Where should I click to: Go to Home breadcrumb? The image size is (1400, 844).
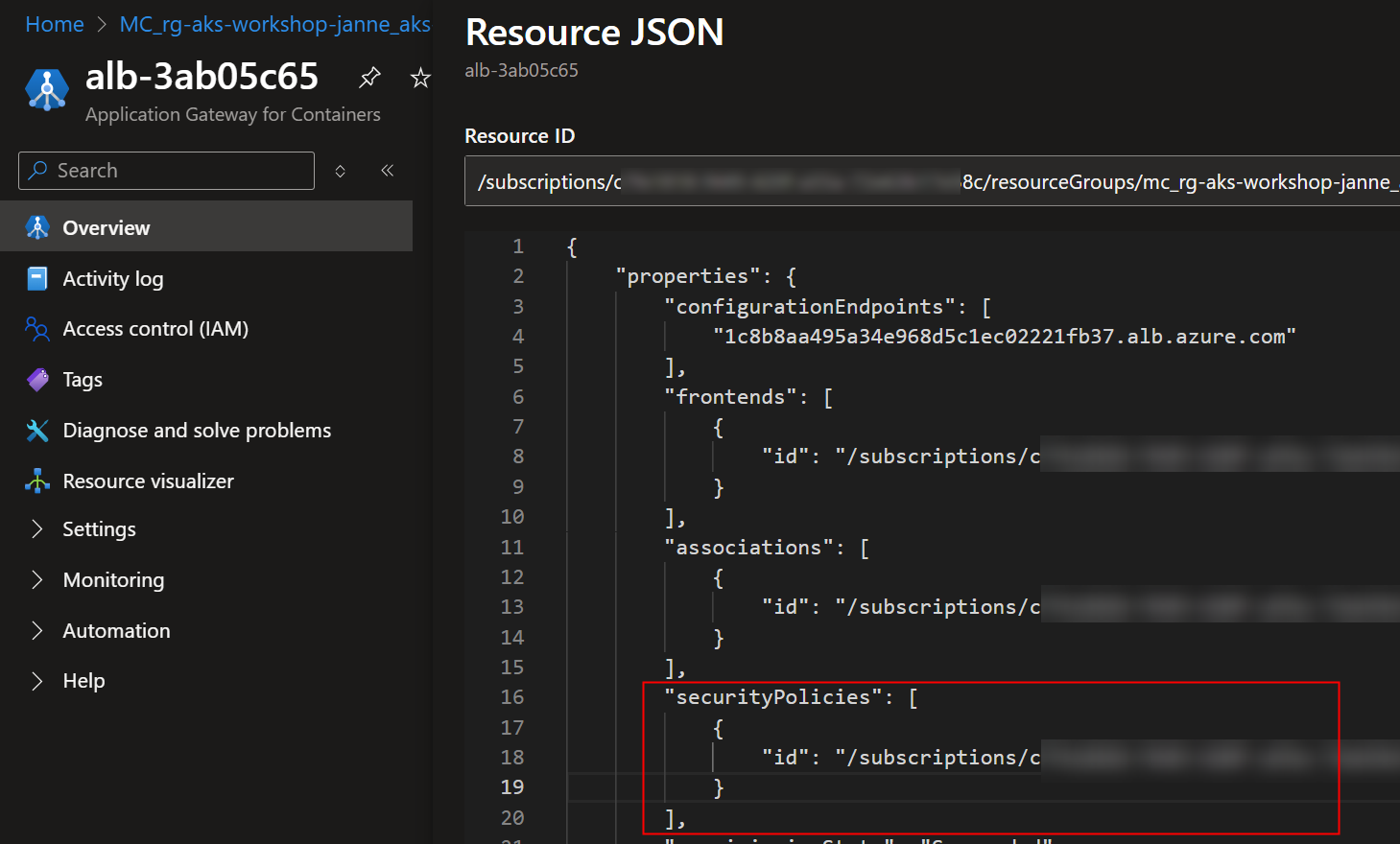tap(55, 25)
